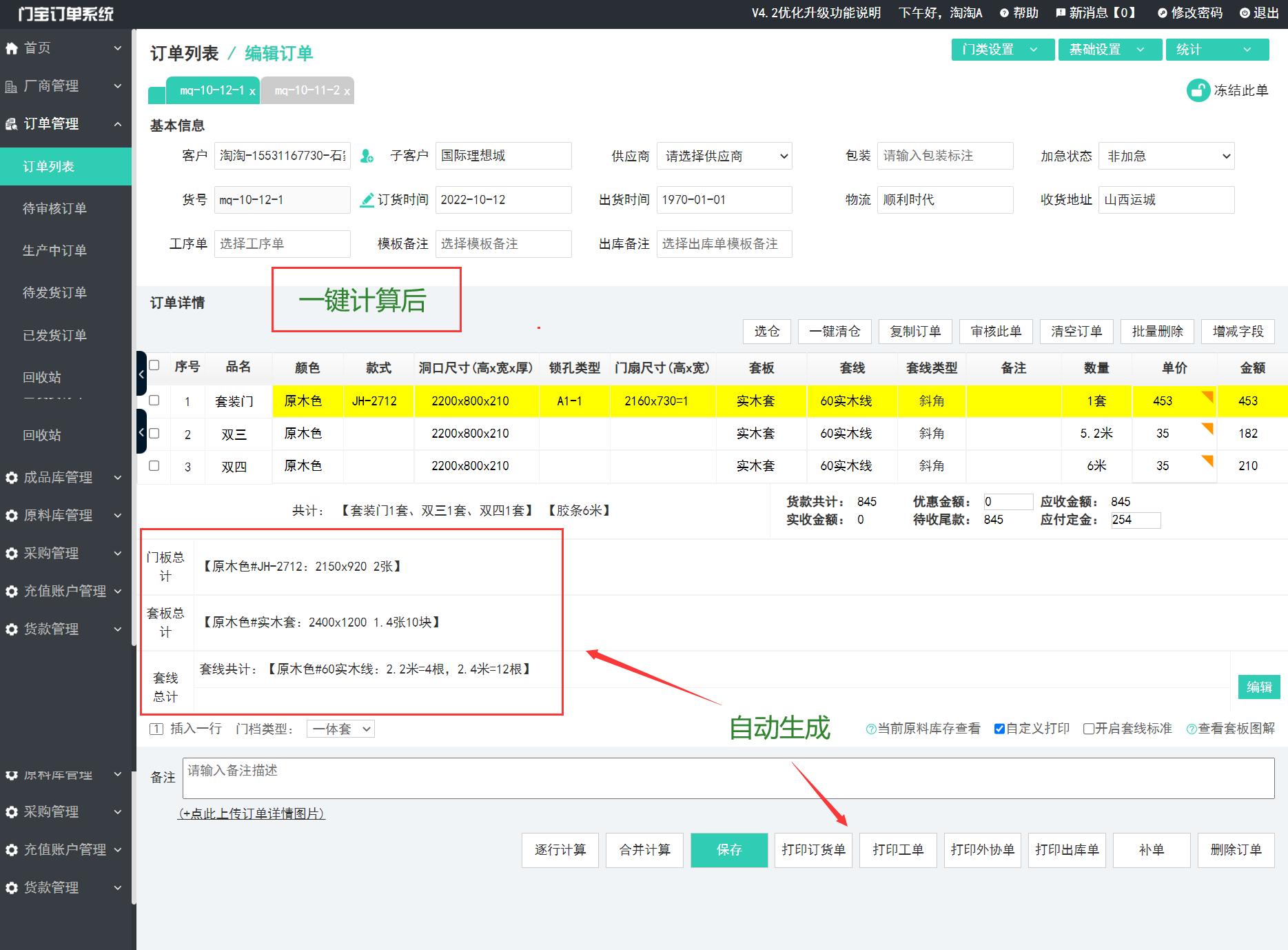The image size is (1288, 950).
Task: Click the 合并计算 button
Action: coord(644,850)
